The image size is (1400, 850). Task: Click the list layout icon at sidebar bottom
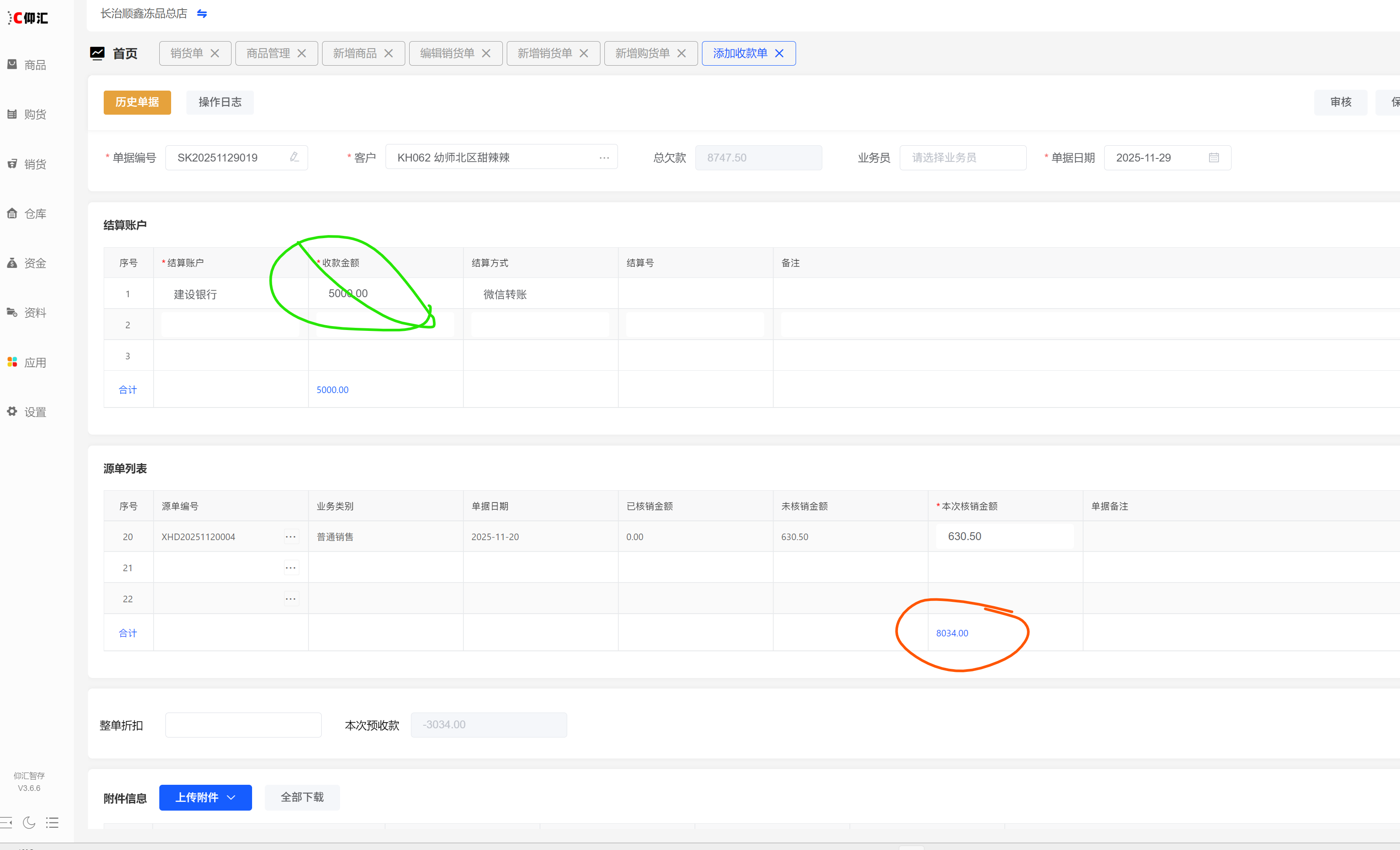(52, 822)
